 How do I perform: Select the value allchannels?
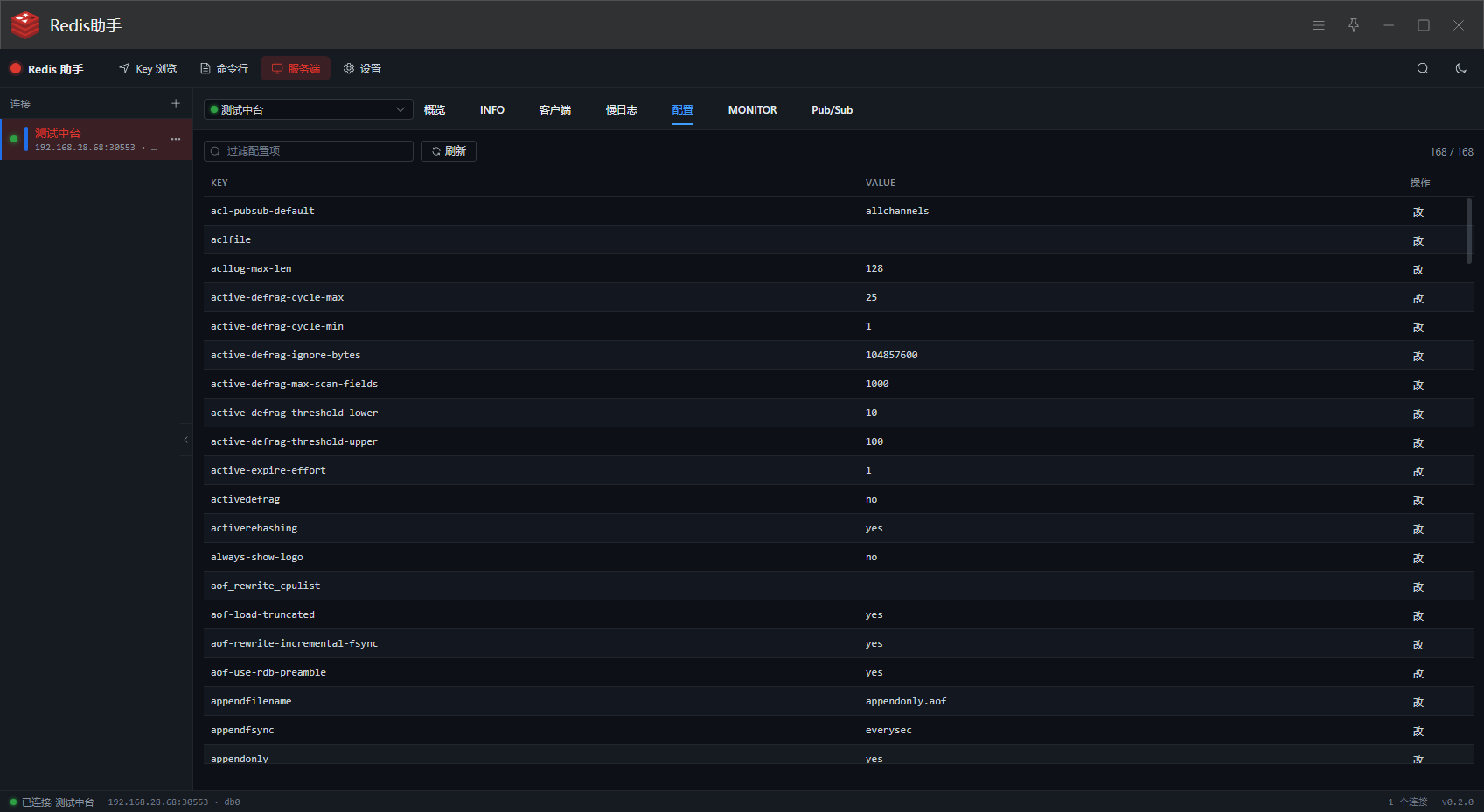tap(897, 211)
